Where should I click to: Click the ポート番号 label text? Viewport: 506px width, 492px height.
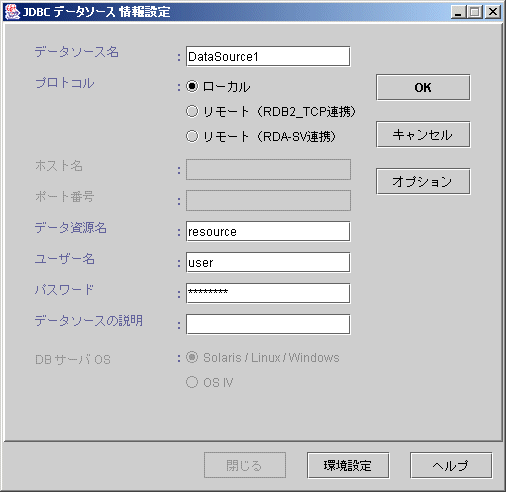pos(65,197)
